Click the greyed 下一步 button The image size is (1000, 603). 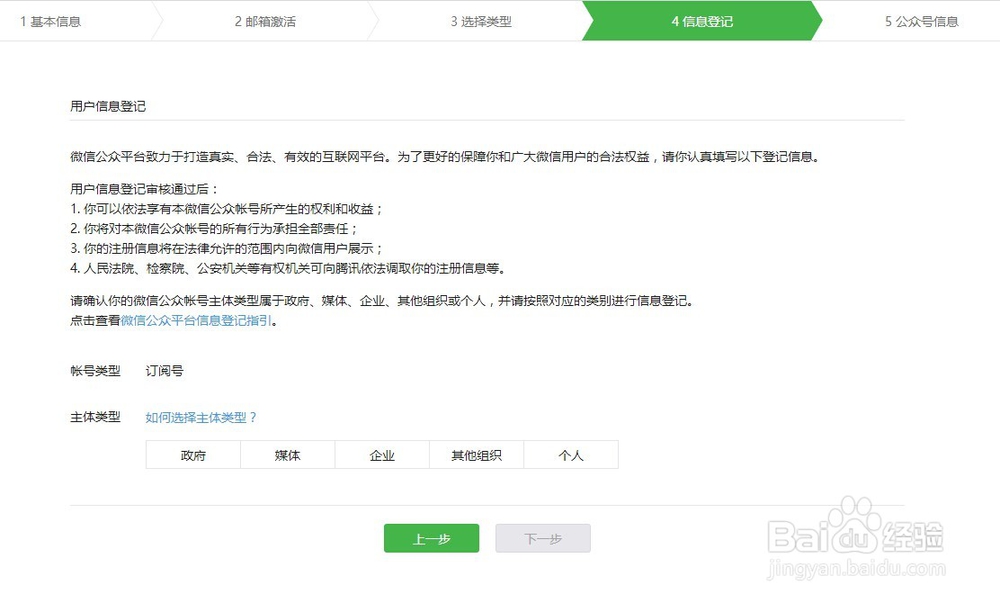pos(543,539)
